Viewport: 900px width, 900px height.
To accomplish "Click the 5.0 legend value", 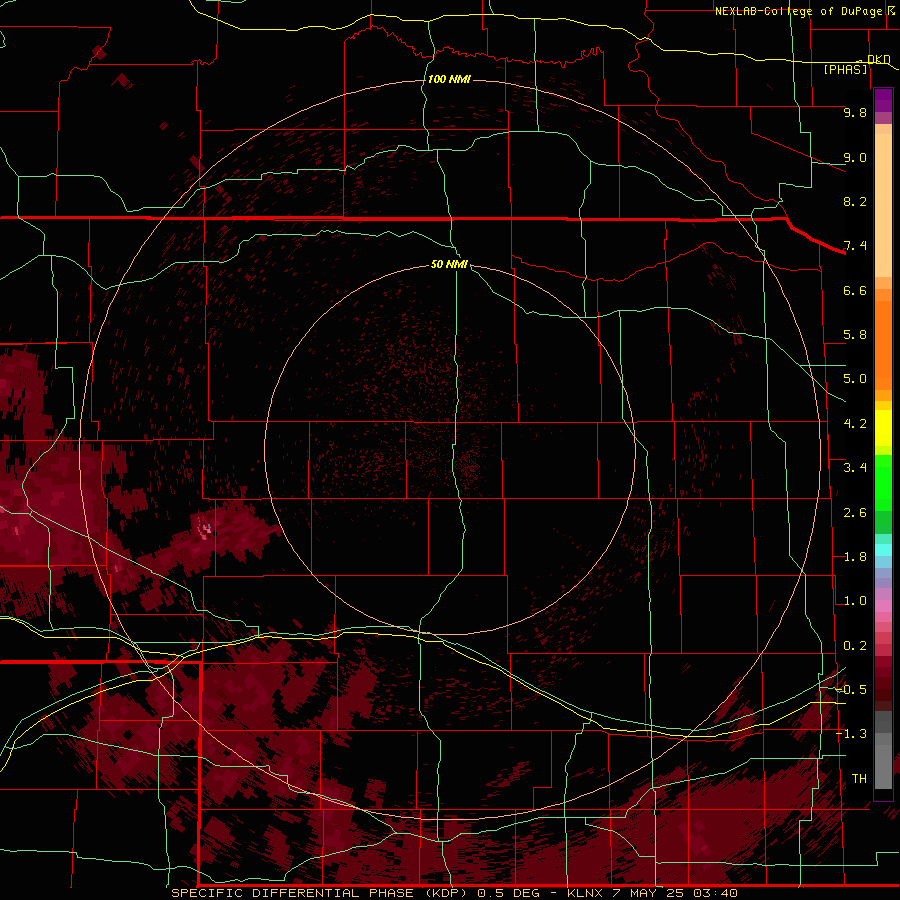I will [x=855, y=379].
